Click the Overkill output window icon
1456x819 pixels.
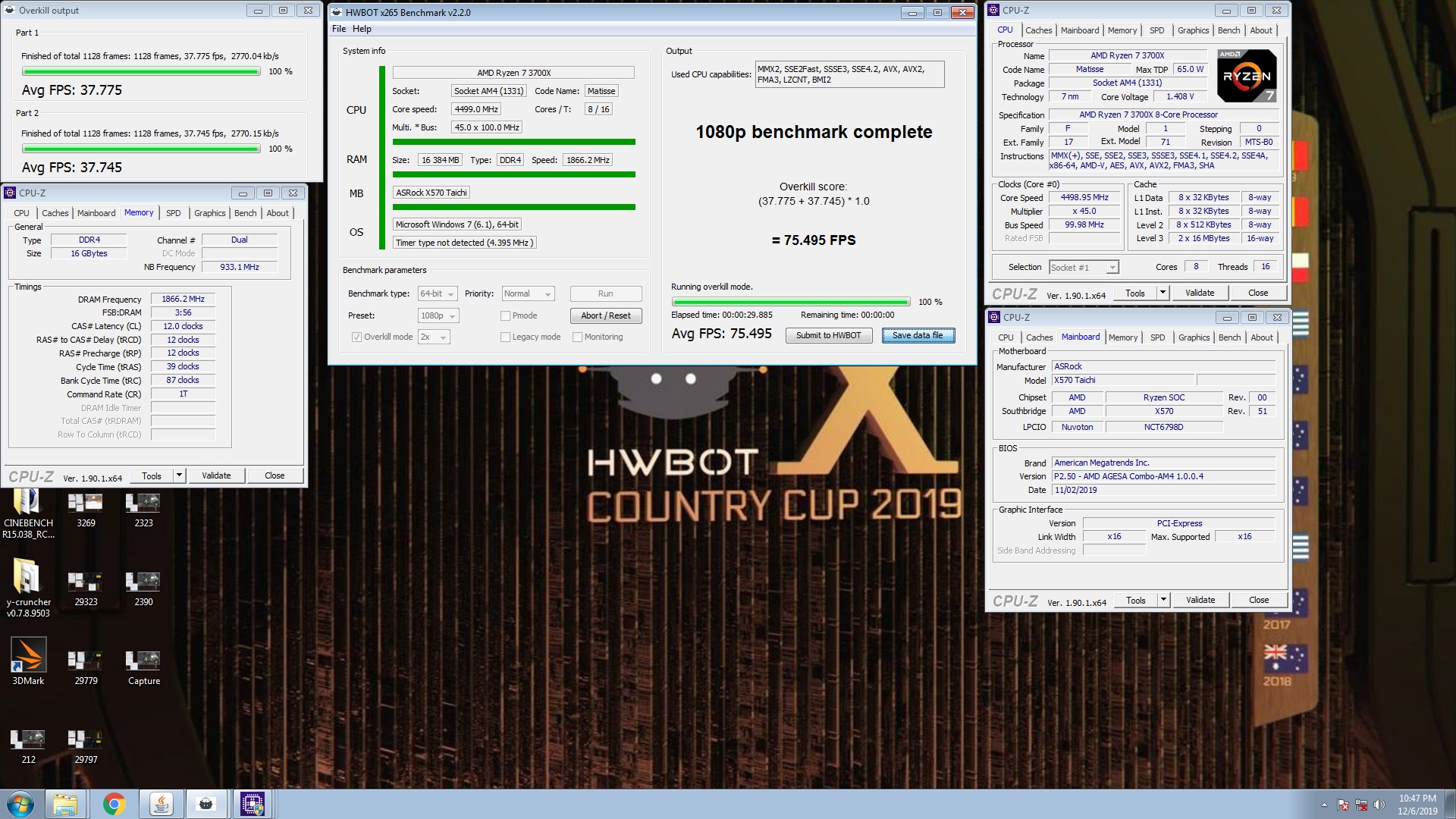click(10, 11)
